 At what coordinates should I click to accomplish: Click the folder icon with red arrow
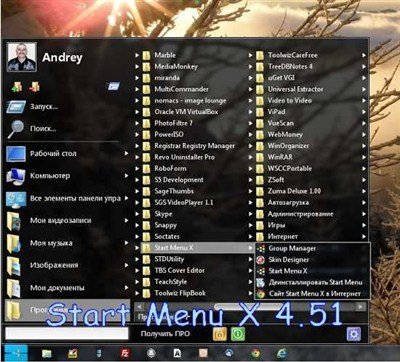click(x=34, y=87)
